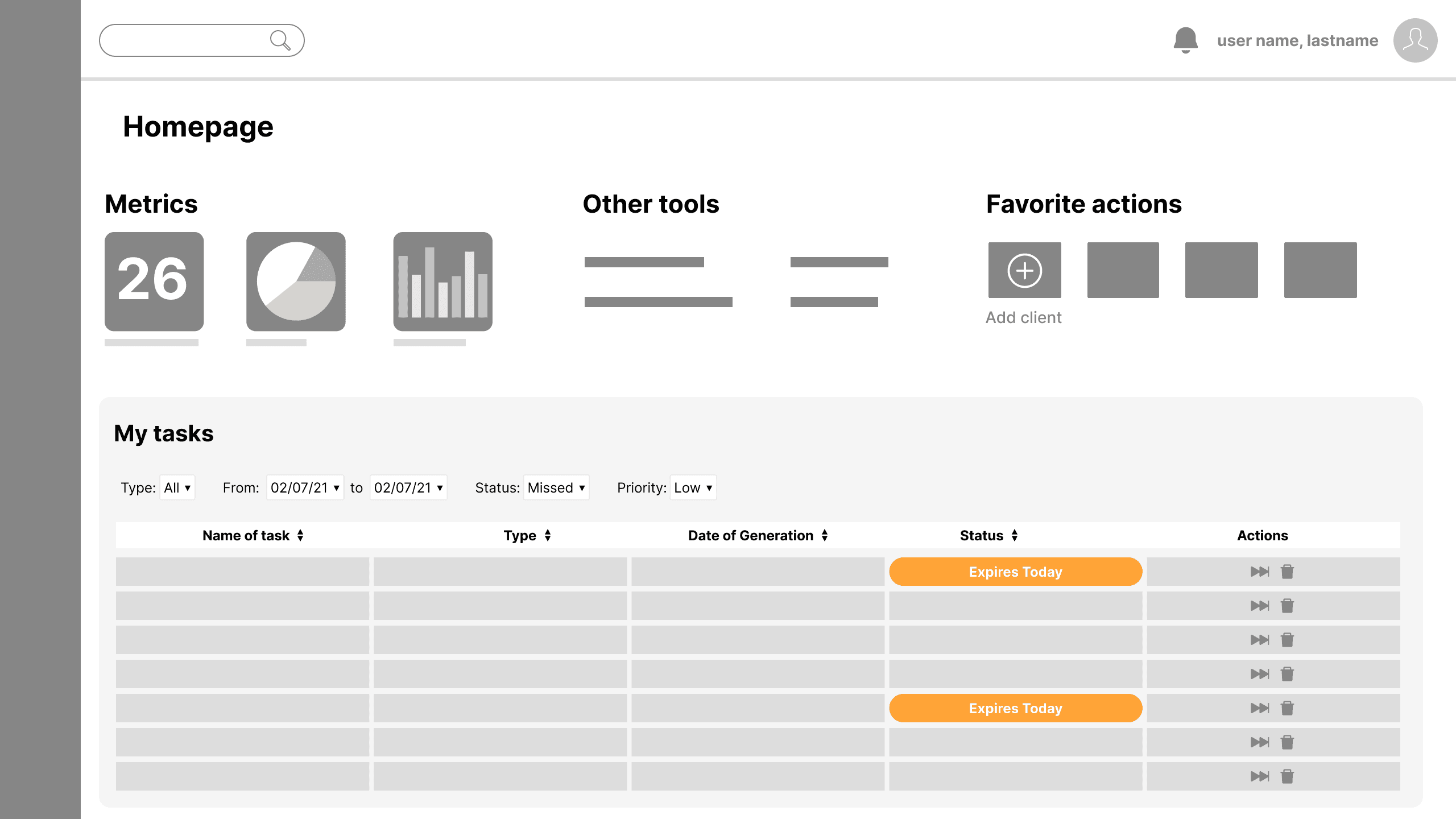1456x819 pixels.
Task: Click trash icon in last task row
Action: (1287, 776)
